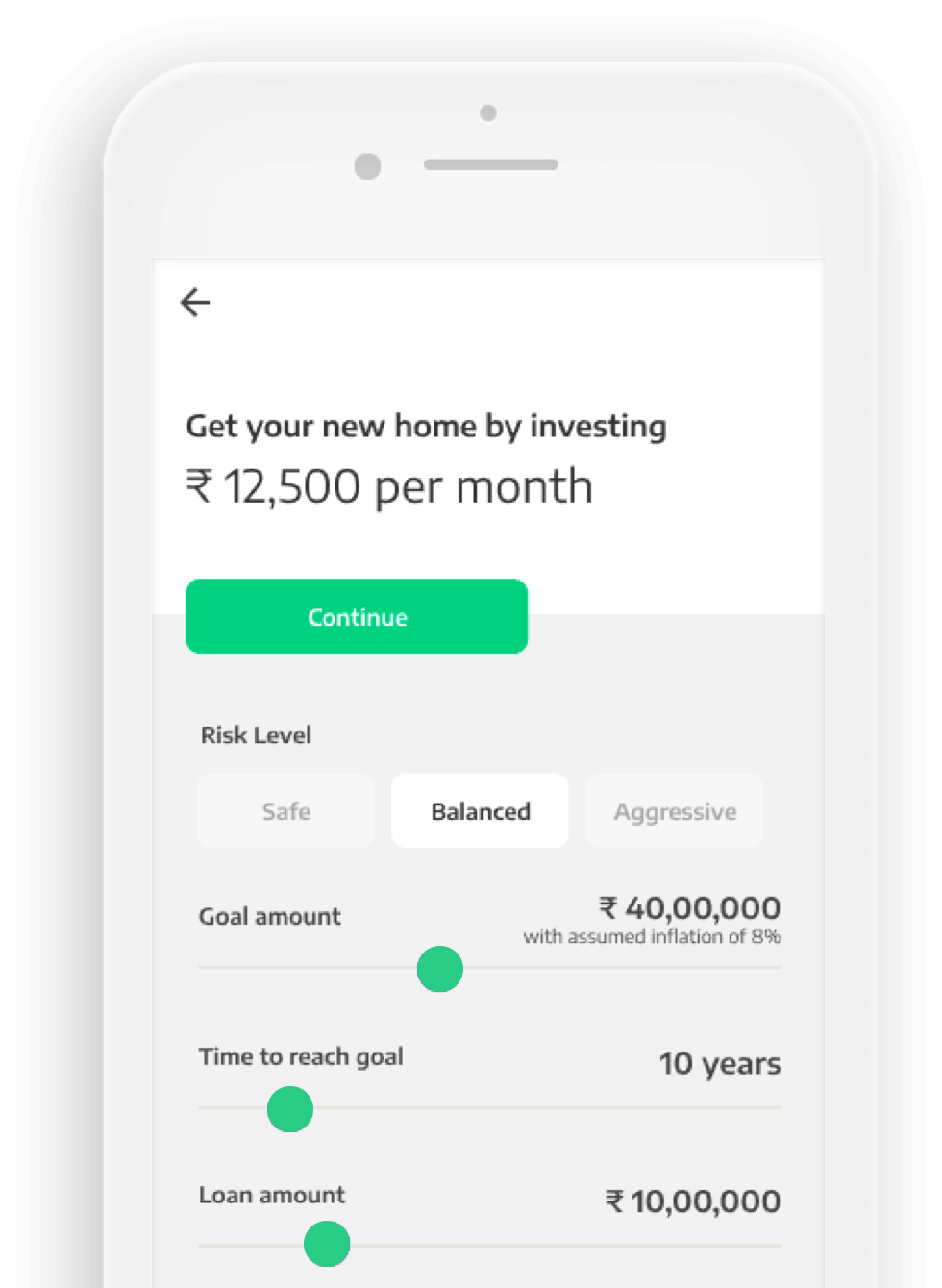The image size is (942, 1288).
Task: Click the ₹ 12,500 per month amount
Action: [x=388, y=486]
